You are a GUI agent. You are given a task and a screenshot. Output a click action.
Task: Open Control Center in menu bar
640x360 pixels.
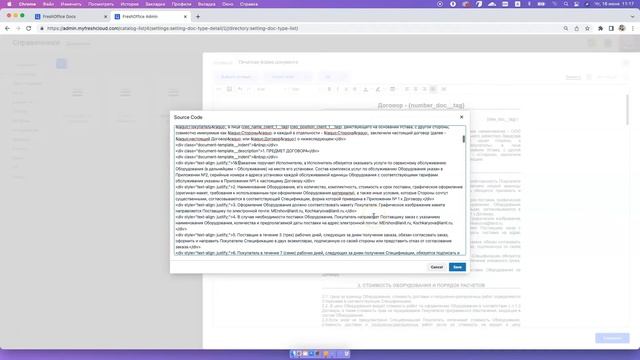(576, 4)
